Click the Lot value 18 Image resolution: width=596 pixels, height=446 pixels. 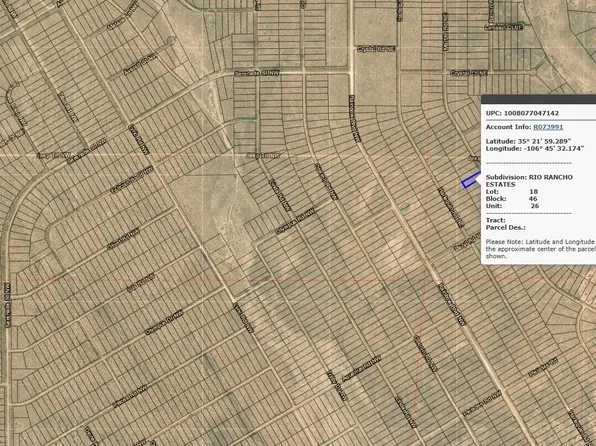533,192
